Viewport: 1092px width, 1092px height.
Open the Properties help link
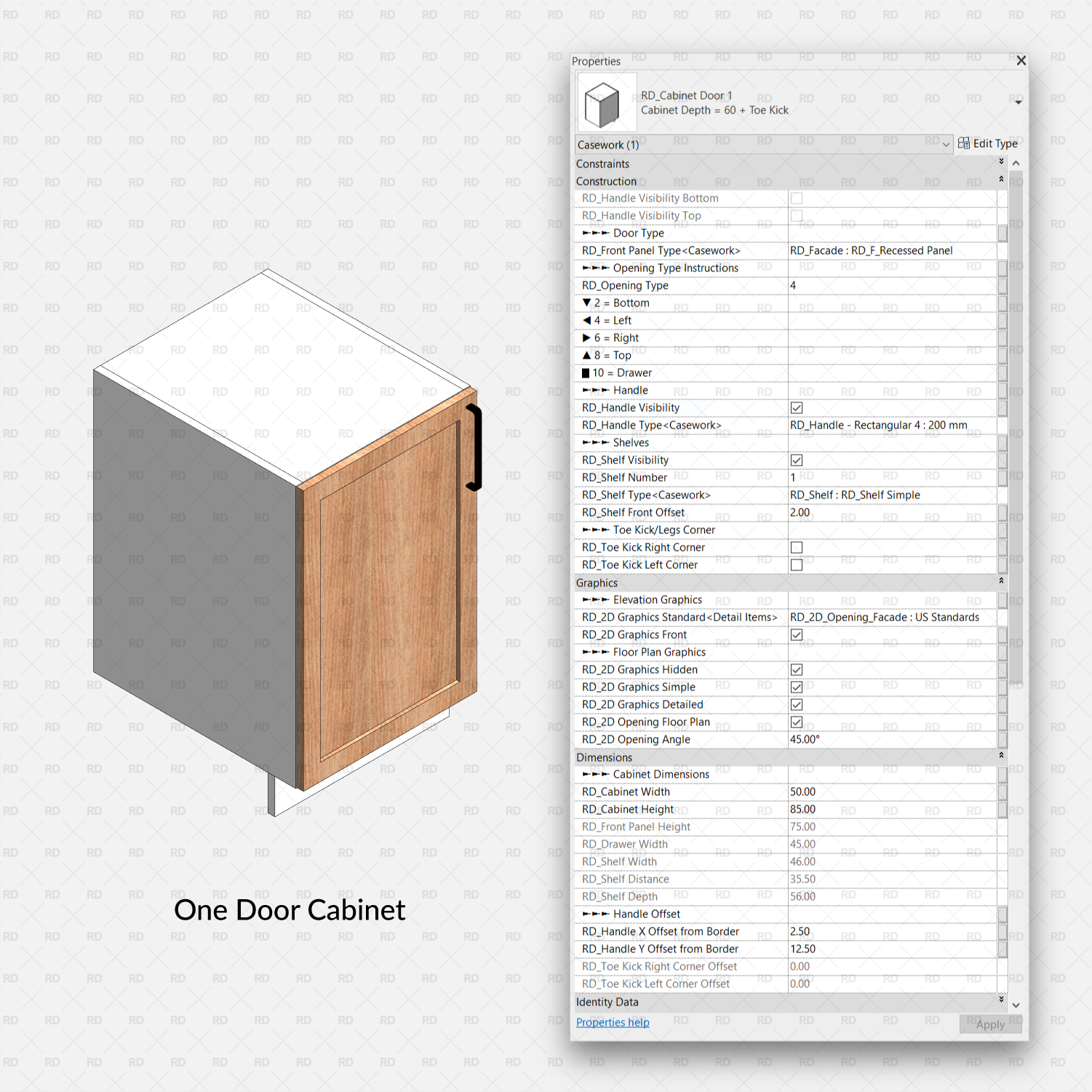612,1022
